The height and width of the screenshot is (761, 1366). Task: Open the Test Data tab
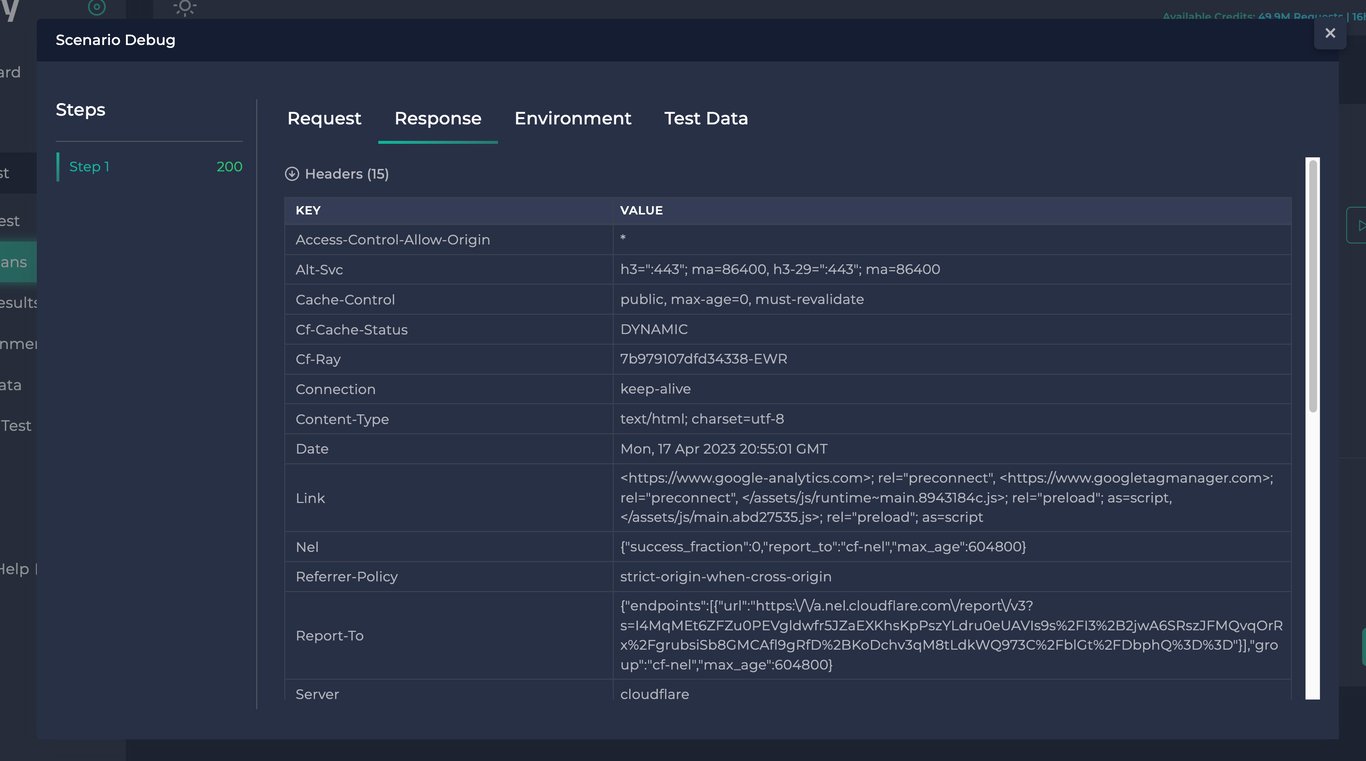706,118
